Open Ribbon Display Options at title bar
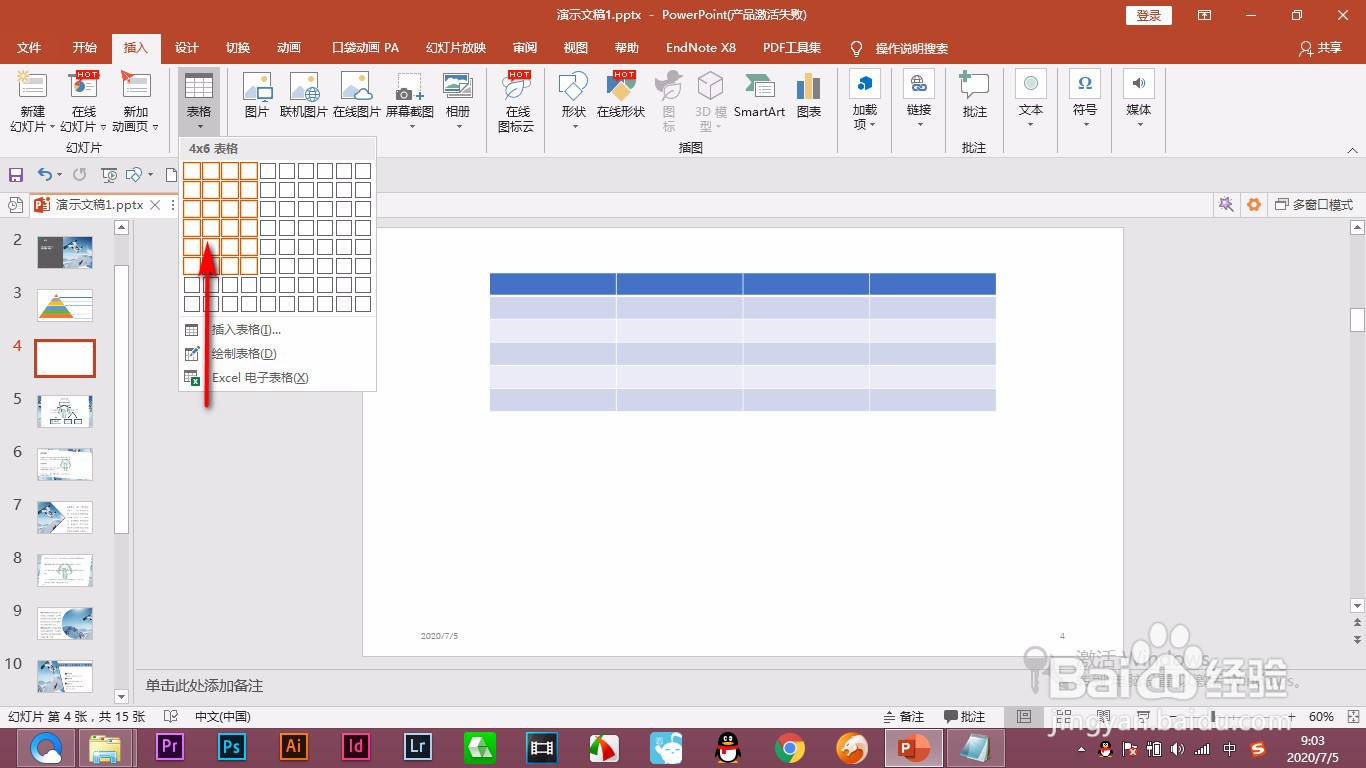1366x768 pixels. [1204, 15]
